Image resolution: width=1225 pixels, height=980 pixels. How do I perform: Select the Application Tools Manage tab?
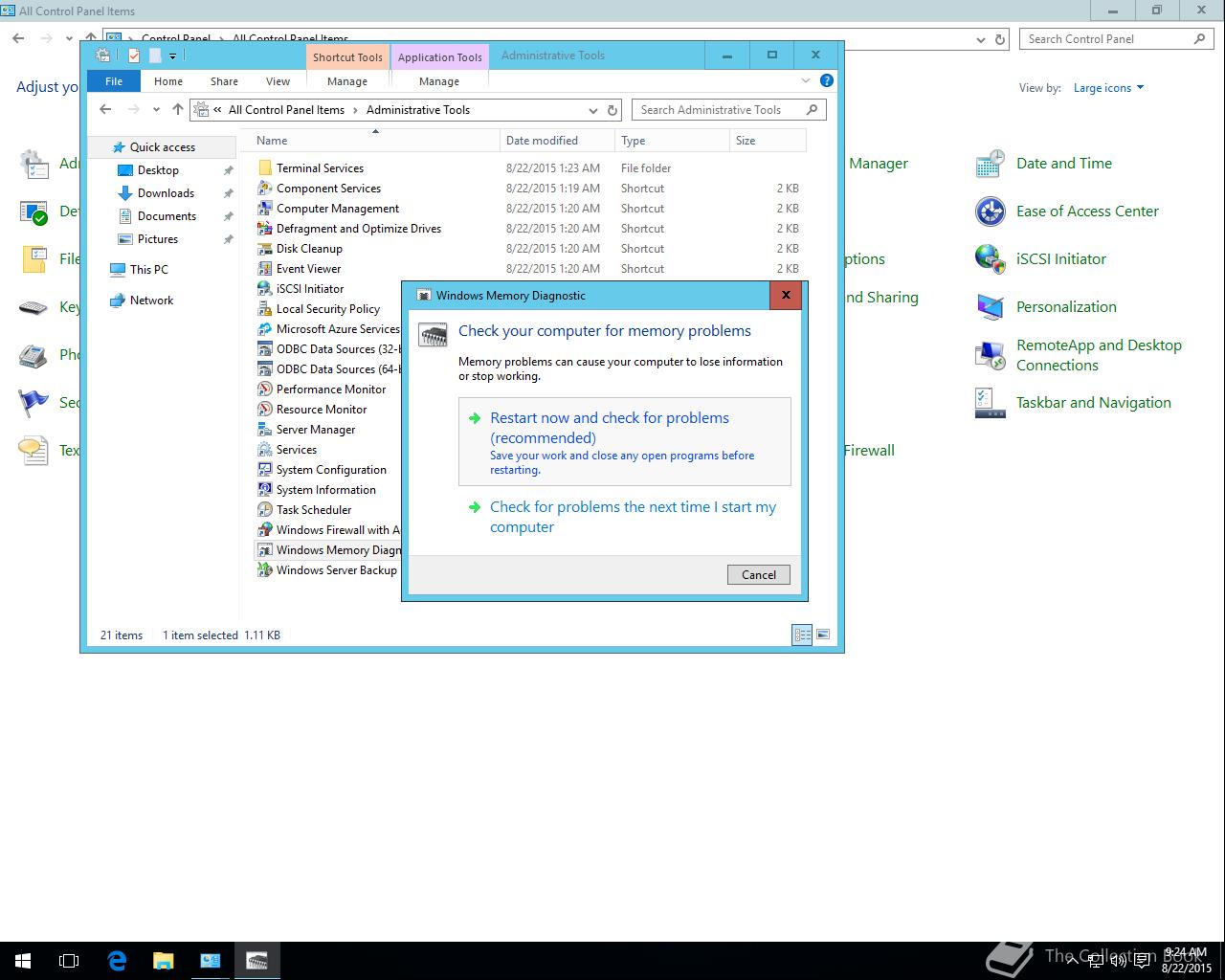pyautogui.click(x=439, y=81)
